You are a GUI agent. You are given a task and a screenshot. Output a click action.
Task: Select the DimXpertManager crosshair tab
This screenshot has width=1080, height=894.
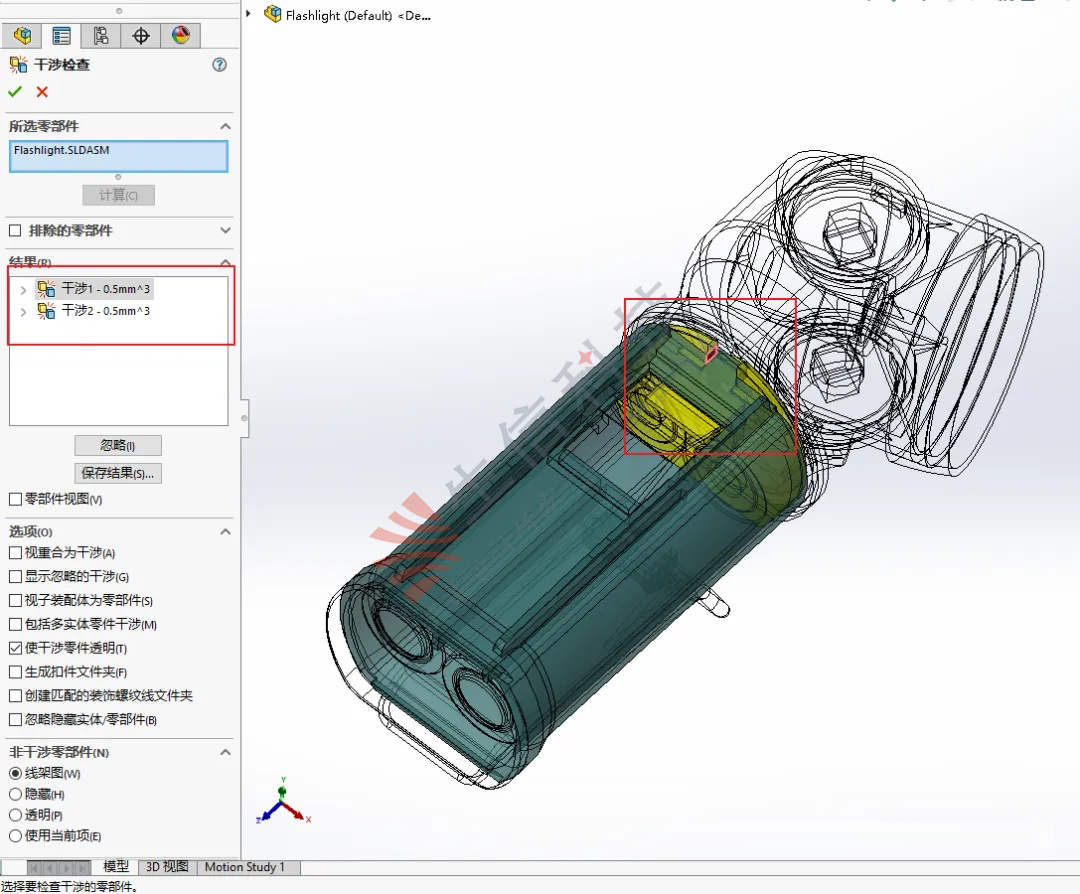[140, 35]
